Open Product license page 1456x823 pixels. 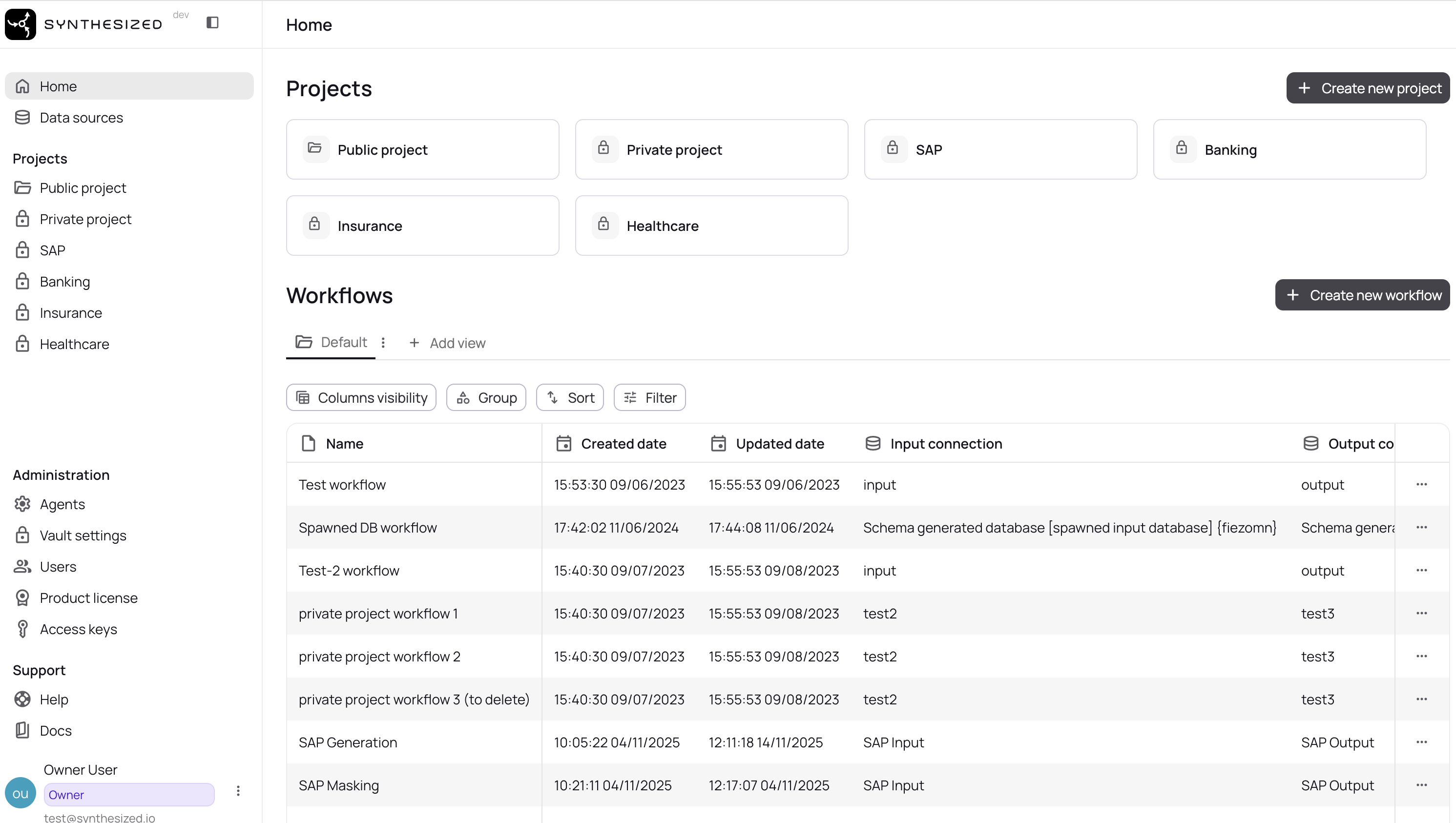point(88,598)
